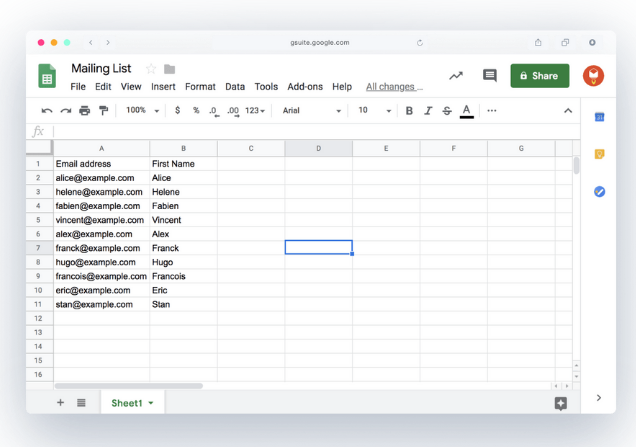Select the paint format tool
The image size is (636, 447).
tap(103, 111)
